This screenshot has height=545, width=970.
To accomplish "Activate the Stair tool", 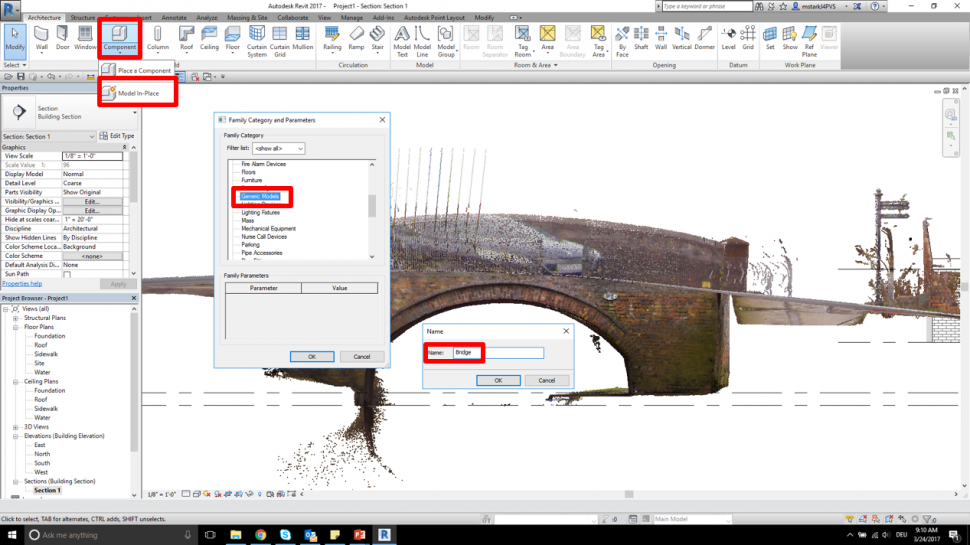I will pos(377,38).
